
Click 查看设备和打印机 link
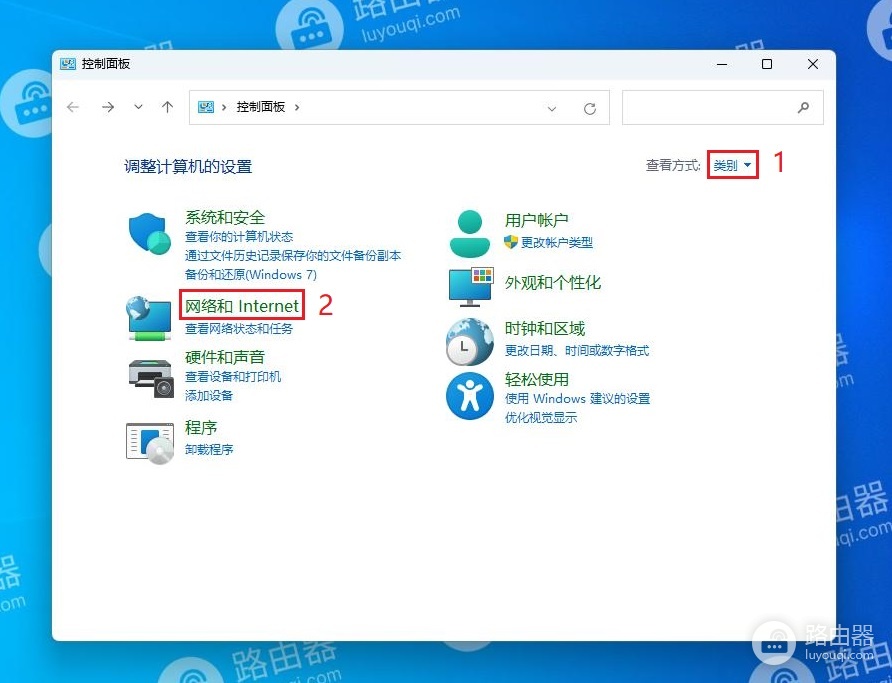point(233,376)
